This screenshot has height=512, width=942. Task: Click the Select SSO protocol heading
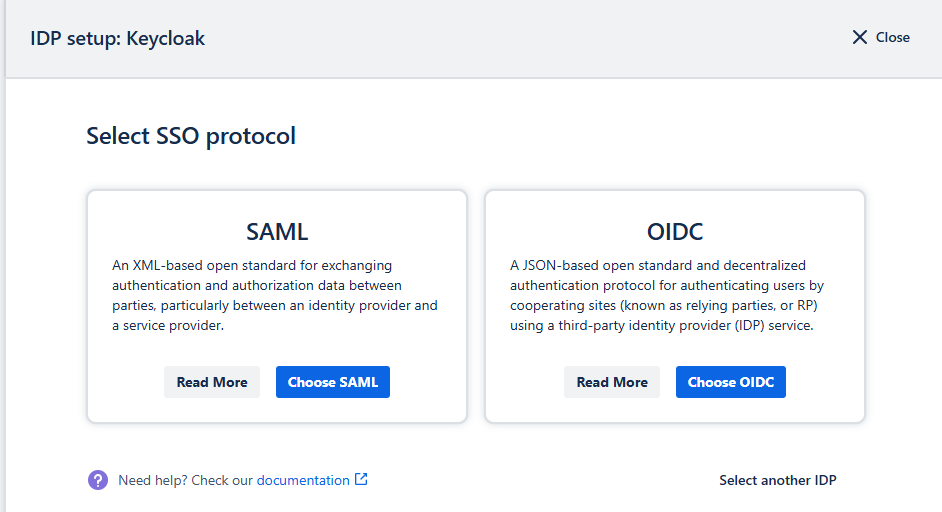tap(191, 136)
